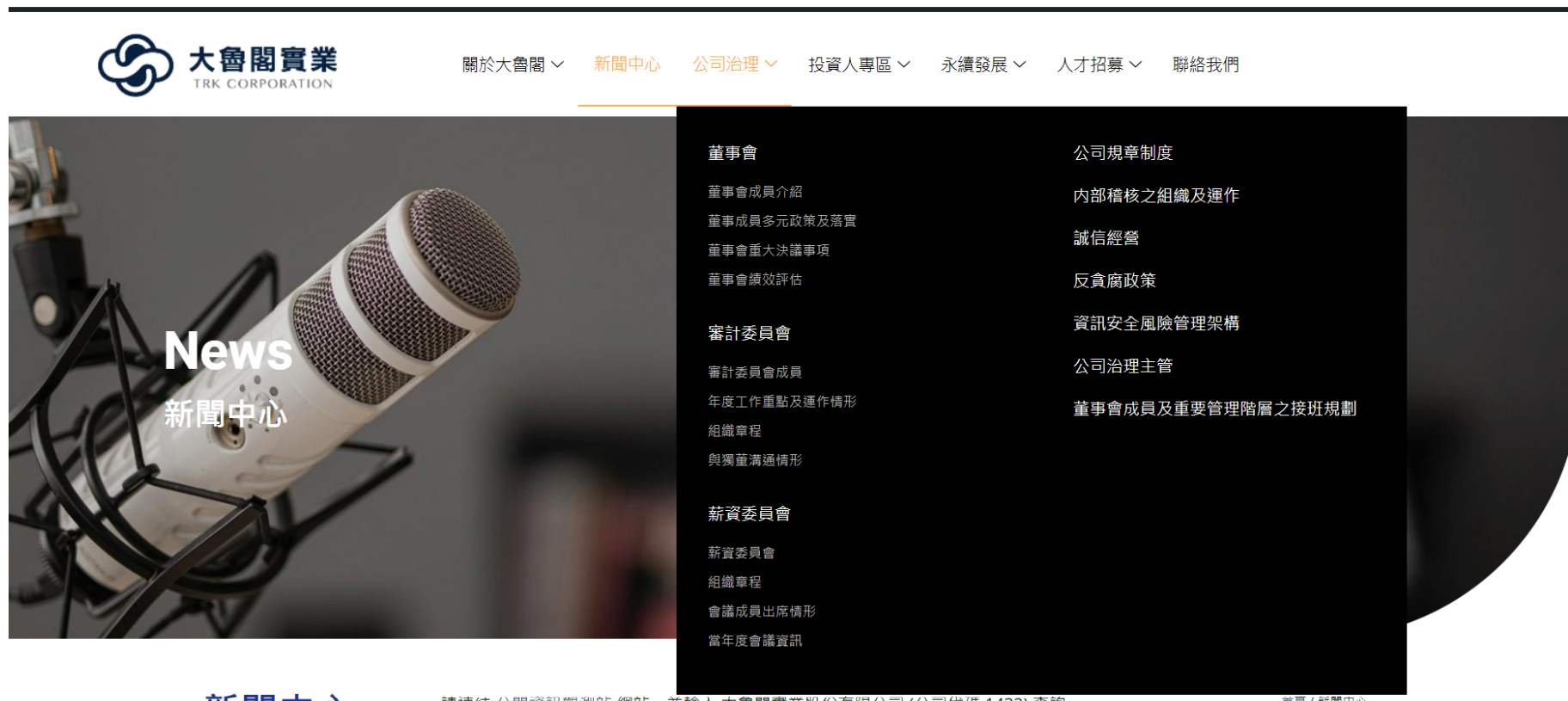1568x701 pixels.
Task: Open 資訊安全風險管理架構 link
Action: point(1156,323)
